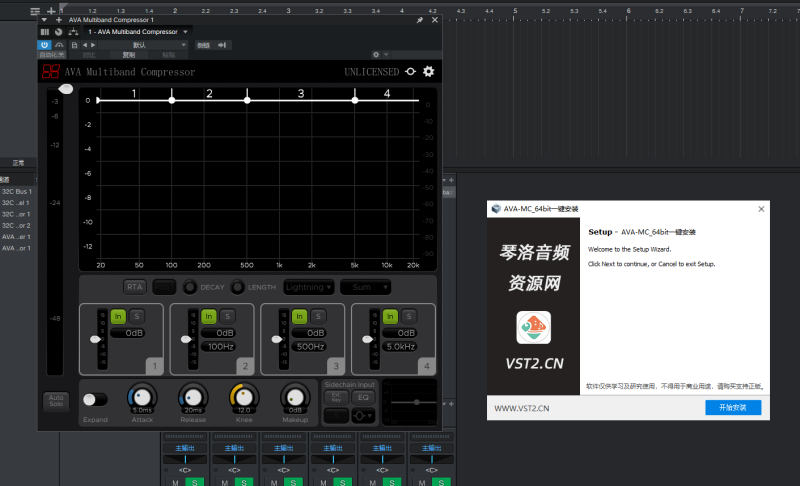800x486 pixels.
Task: Open the channel editor bars icon
Action: [45, 32]
